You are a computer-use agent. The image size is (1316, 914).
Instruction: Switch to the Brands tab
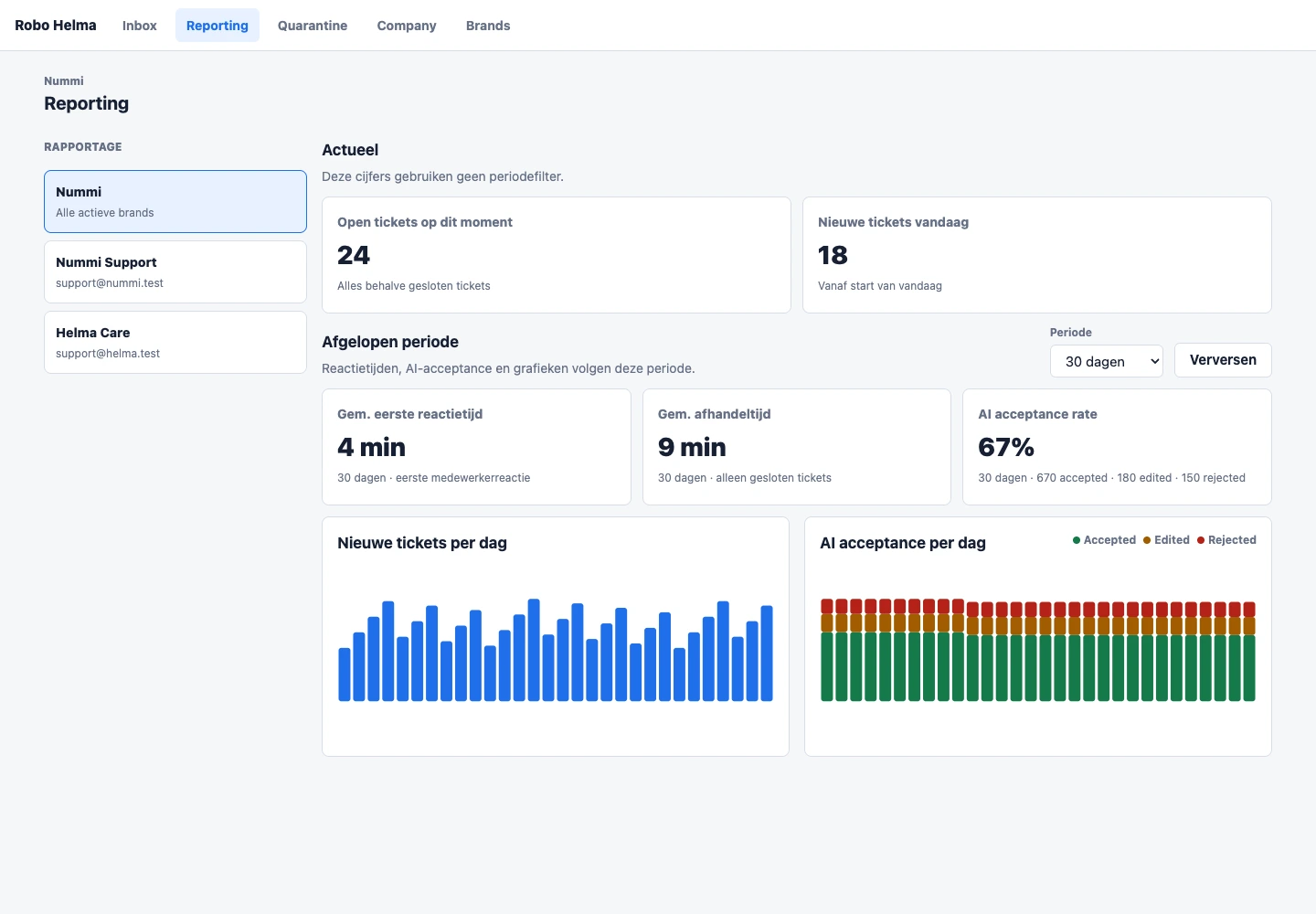[488, 26]
